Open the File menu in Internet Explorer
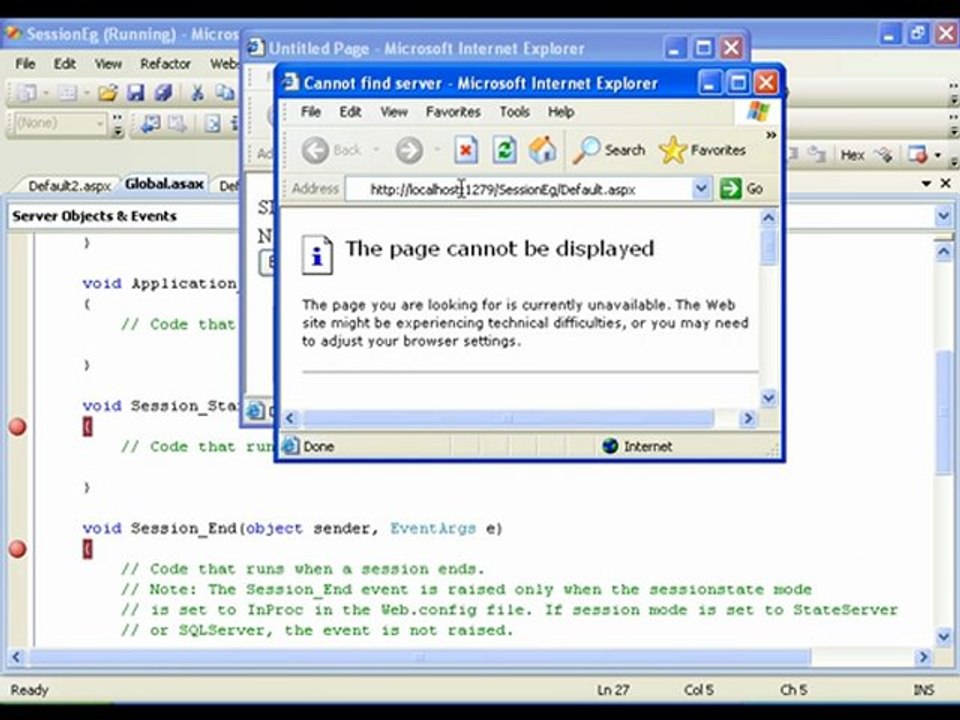Image resolution: width=960 pixels, height=720 pixels. click(310, 111)
